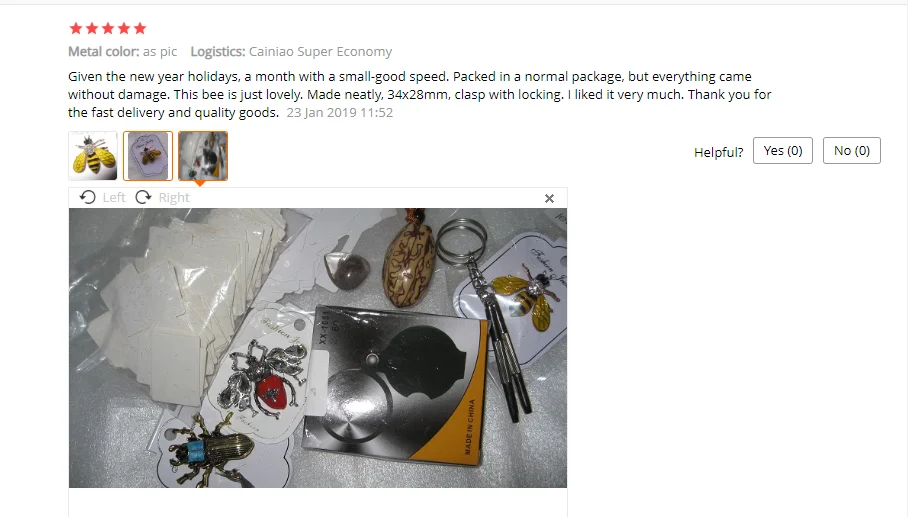
Task: Click the enlarged photo of brooches and keychain
Action: pyautogui.click(x=318, y=348)
